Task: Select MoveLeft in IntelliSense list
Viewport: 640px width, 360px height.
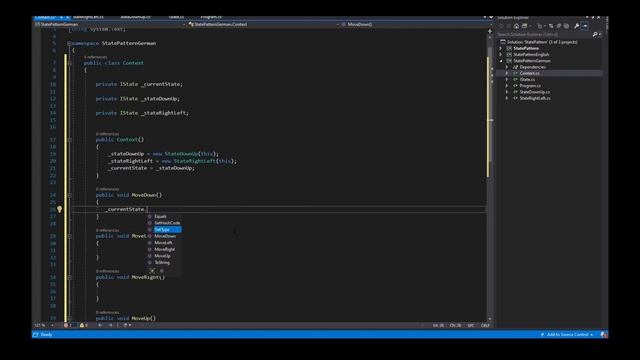Action: pos(164,243)
